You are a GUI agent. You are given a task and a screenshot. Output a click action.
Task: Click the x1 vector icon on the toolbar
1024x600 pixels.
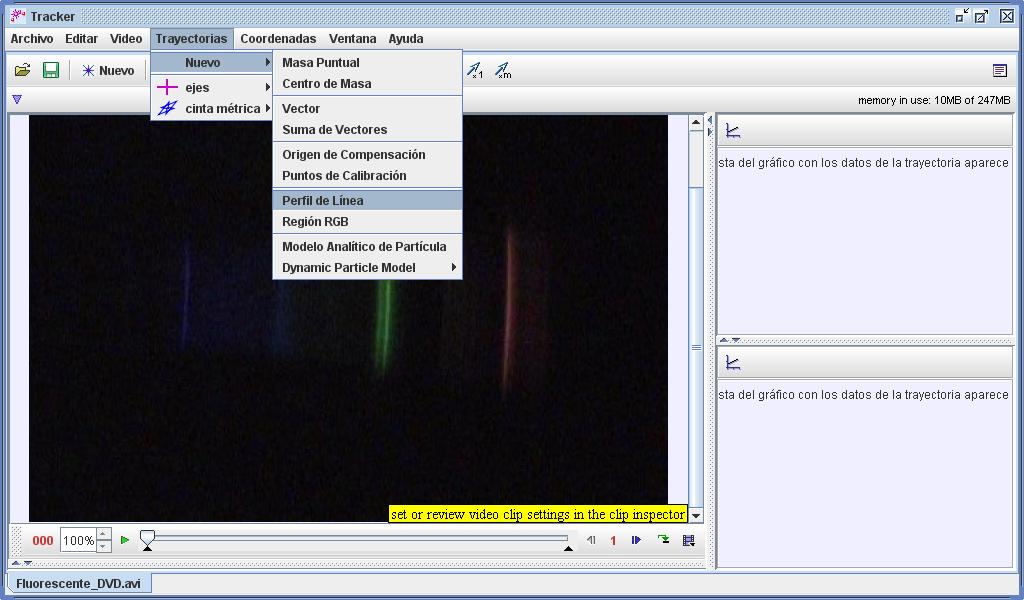tap(473, 70)
